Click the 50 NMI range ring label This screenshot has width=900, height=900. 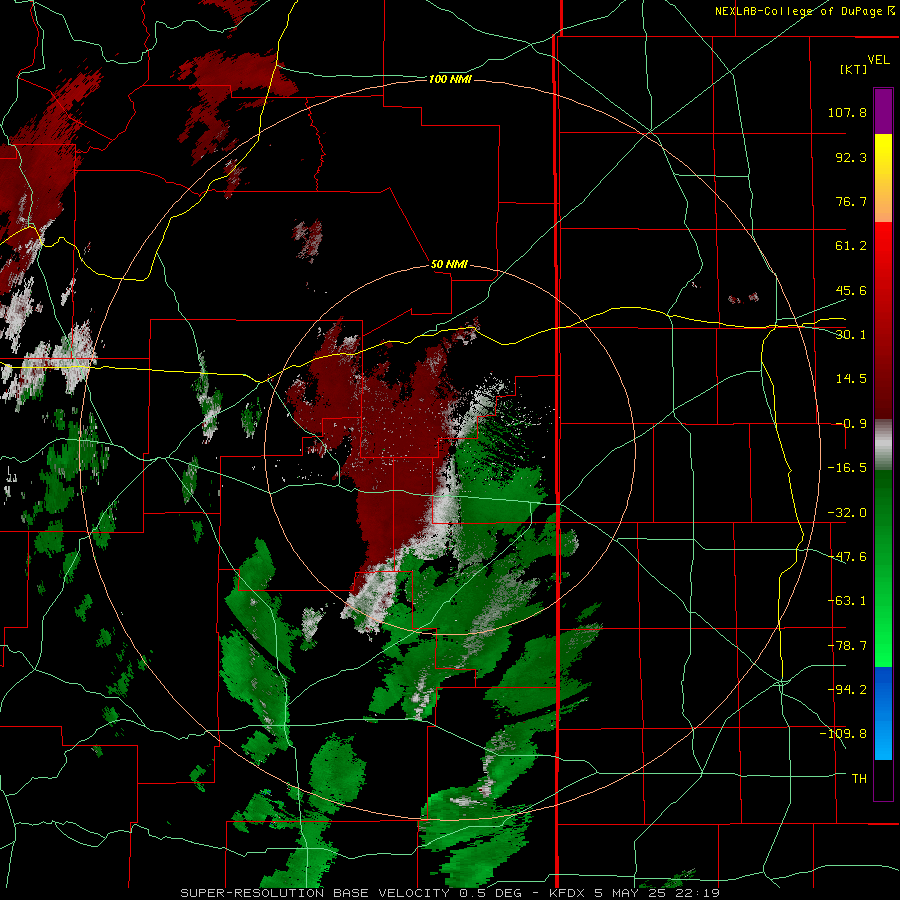click(449, 265)
